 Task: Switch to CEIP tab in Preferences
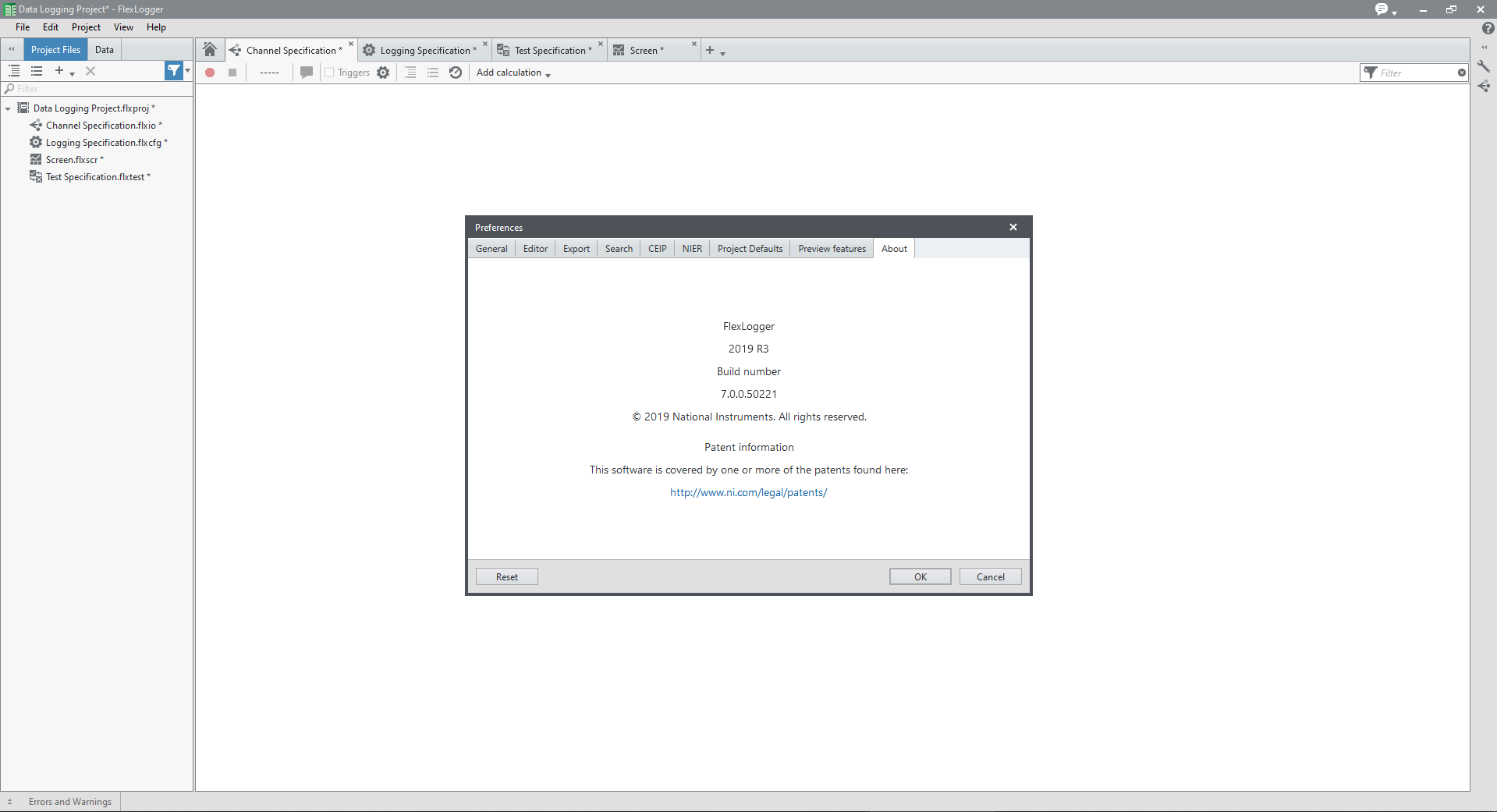(x=658, y=249)
